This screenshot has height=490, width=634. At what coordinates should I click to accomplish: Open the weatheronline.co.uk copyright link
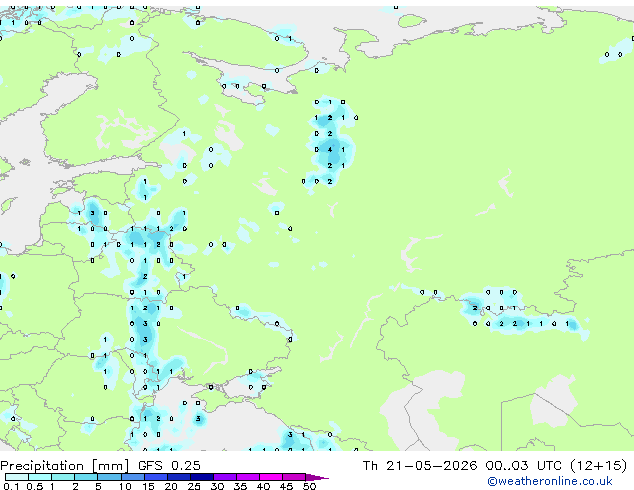[550, 481]
